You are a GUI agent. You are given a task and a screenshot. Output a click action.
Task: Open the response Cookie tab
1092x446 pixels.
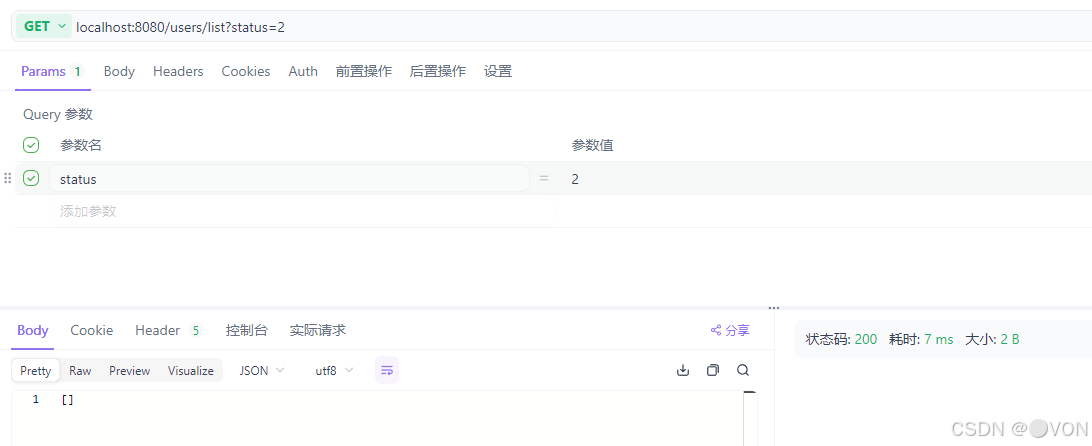pos(92,330)
